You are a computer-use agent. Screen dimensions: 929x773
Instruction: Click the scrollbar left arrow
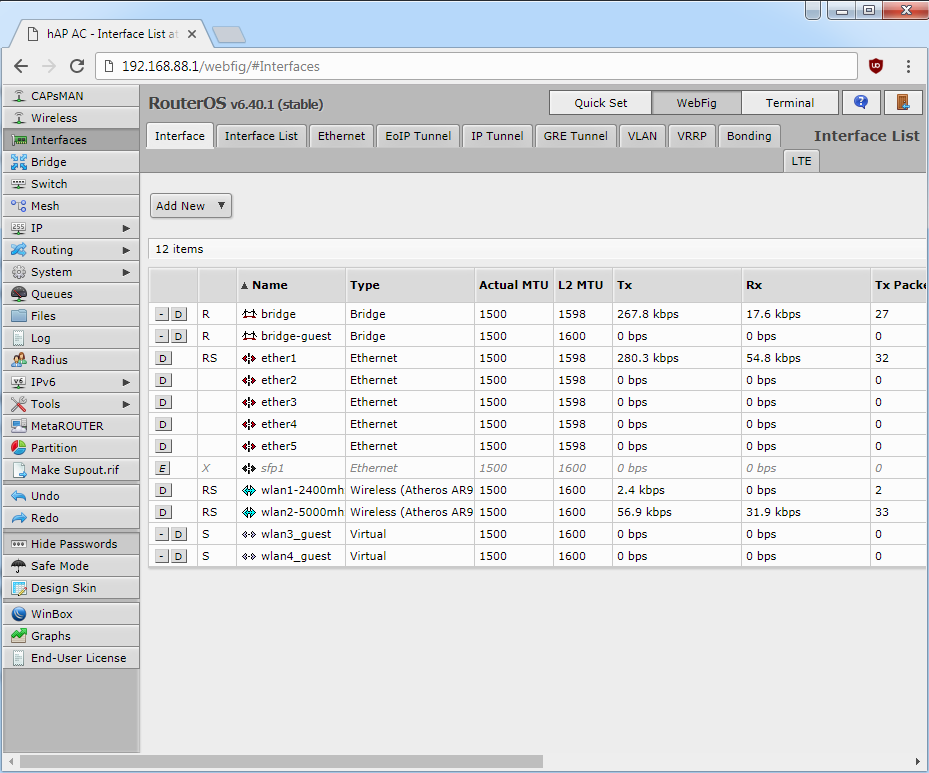click(x=11, y=761)
